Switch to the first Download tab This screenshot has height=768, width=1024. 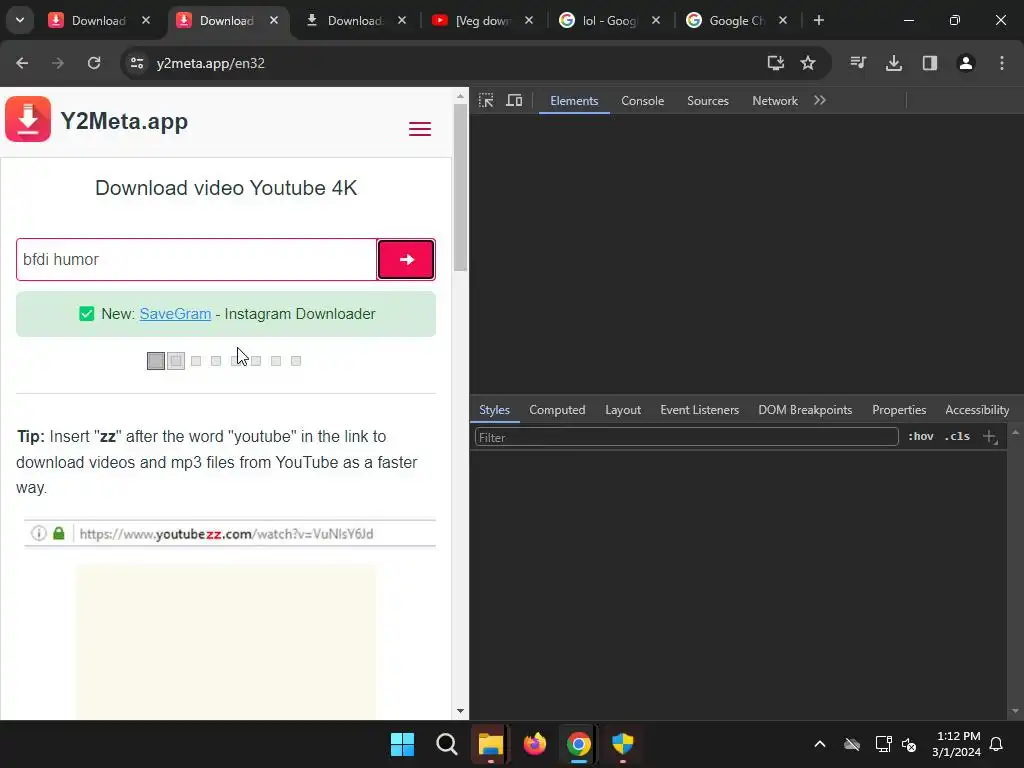click(x=99, y=20)
